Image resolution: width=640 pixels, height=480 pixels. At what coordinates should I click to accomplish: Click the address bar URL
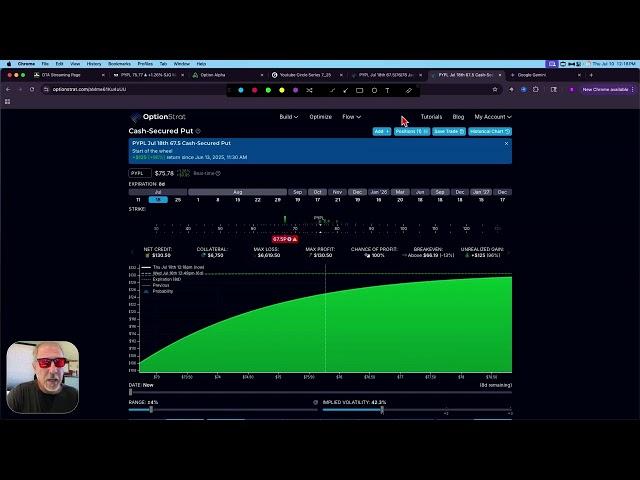[x=89, y=89]
